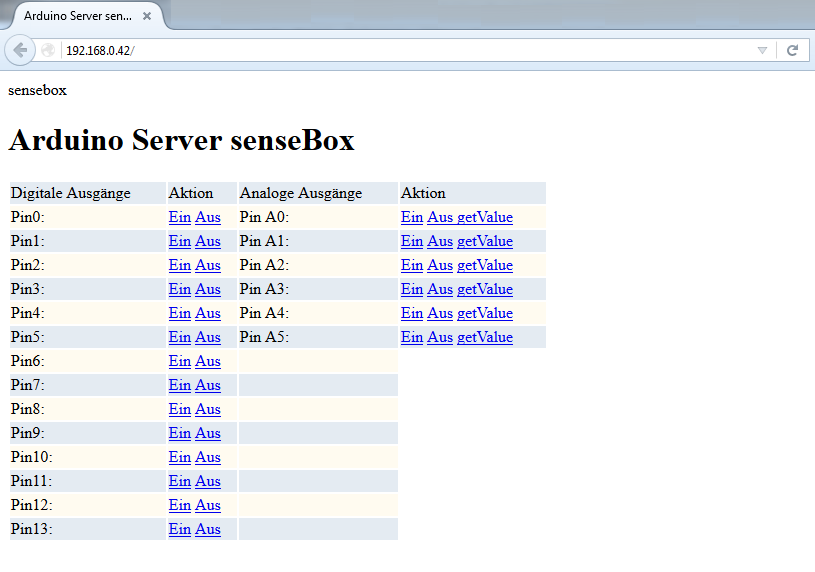The width and height of the screenshot is (815, 572).
Task: Turn on Pin5 using Ein
Action: 180,337
